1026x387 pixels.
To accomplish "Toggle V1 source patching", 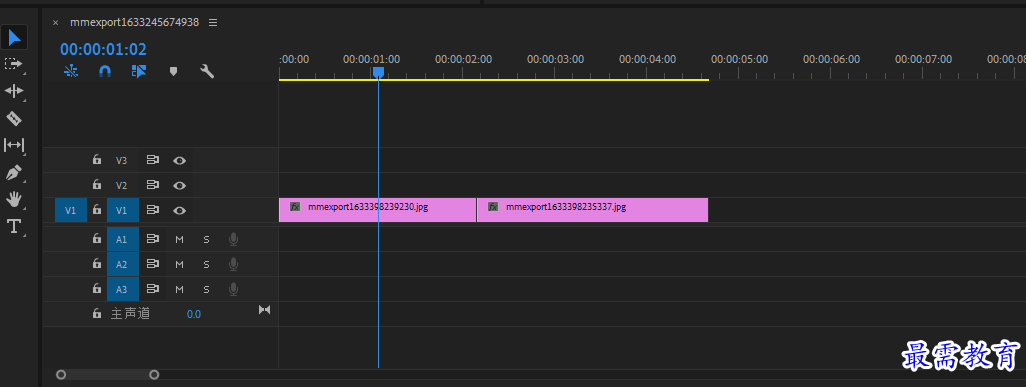I will tap(71, 210).
